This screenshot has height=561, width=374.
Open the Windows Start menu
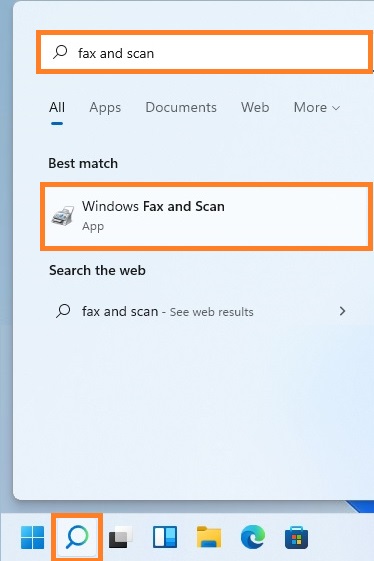[32, 537]
